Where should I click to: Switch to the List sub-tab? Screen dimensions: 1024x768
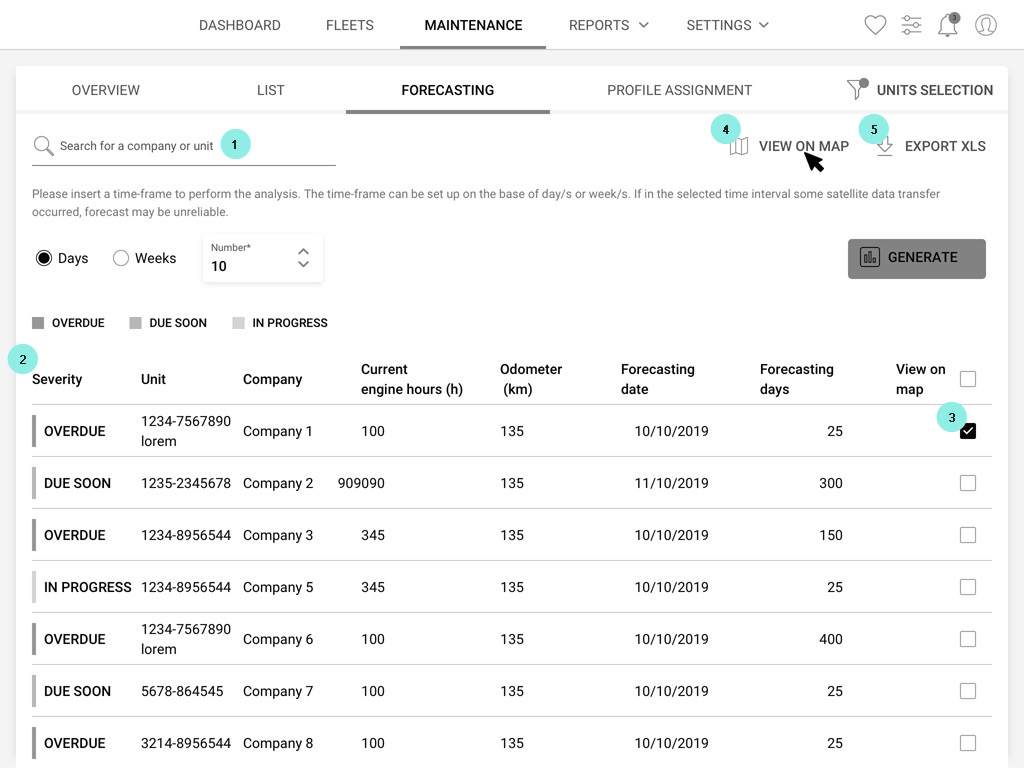(270, 90)
